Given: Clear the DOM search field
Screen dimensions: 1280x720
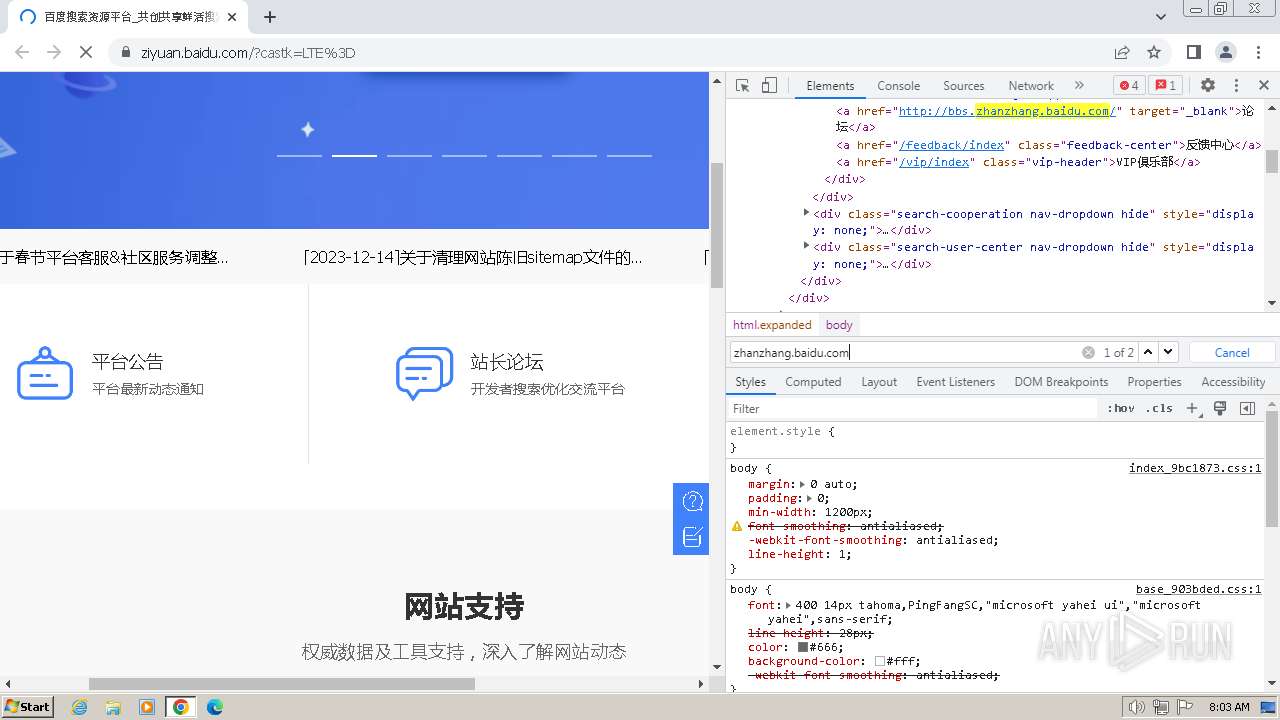Looking at the screenshot, I should pos(1088,352).
